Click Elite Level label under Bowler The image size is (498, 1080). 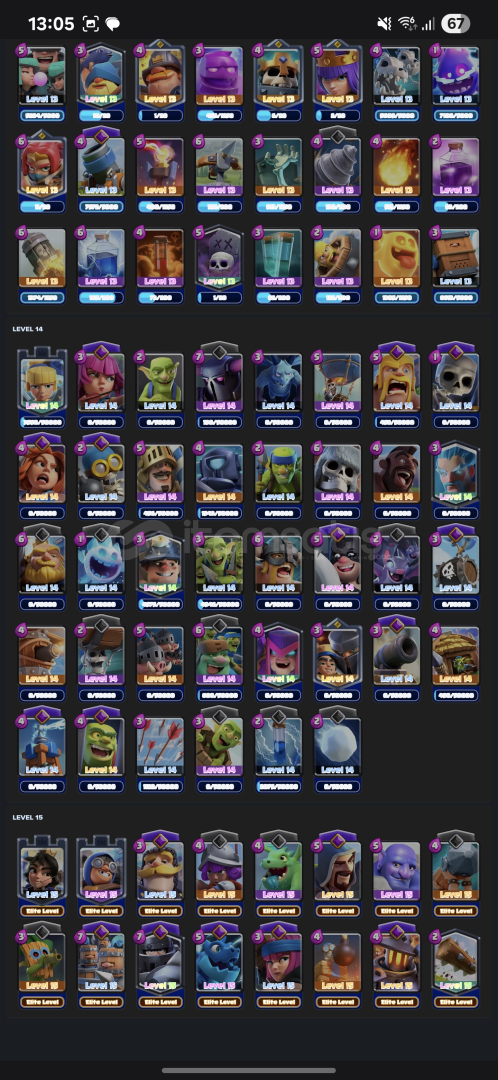pos(396,911)
